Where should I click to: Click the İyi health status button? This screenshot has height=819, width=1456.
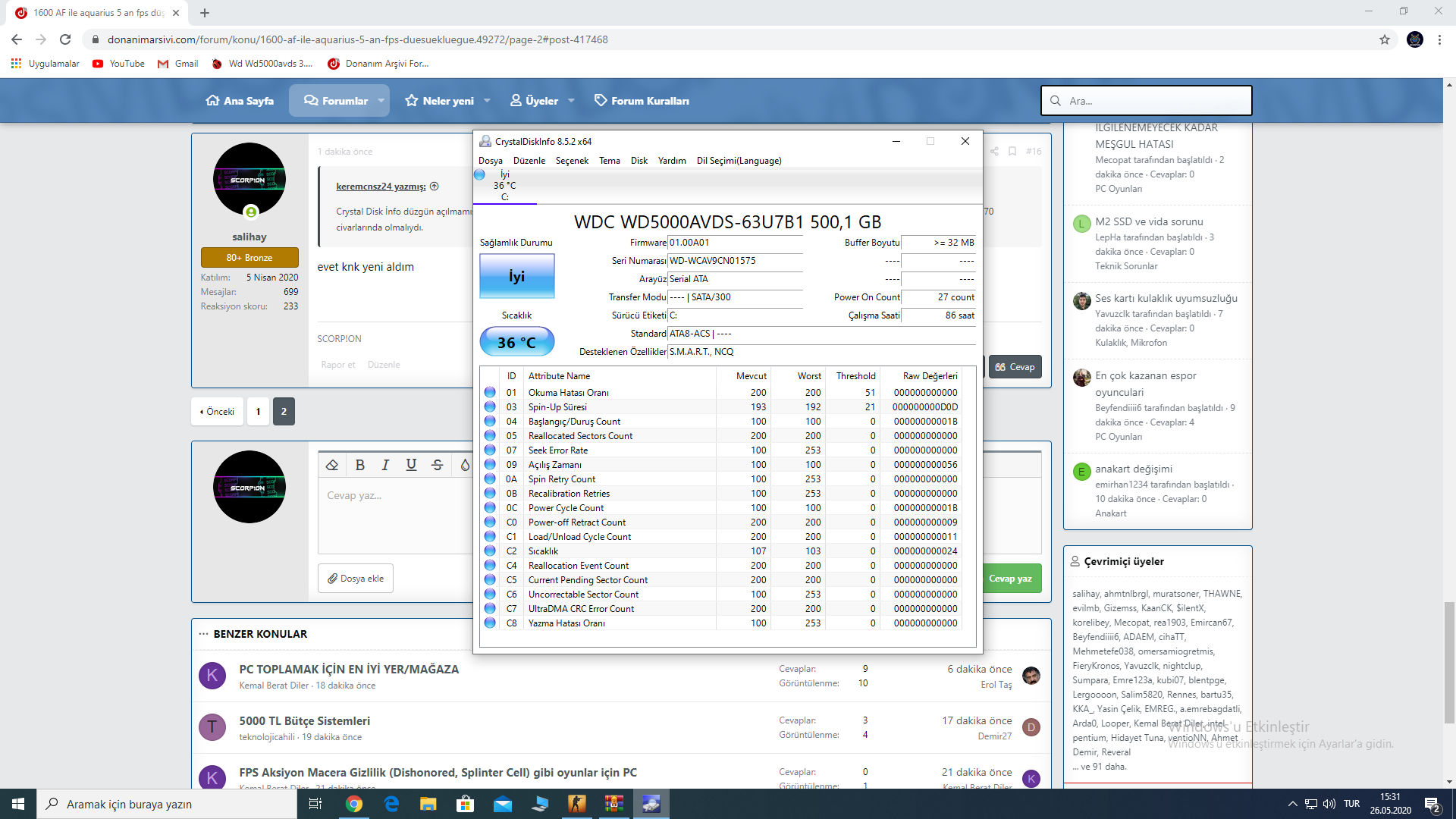tap(516, 277)
